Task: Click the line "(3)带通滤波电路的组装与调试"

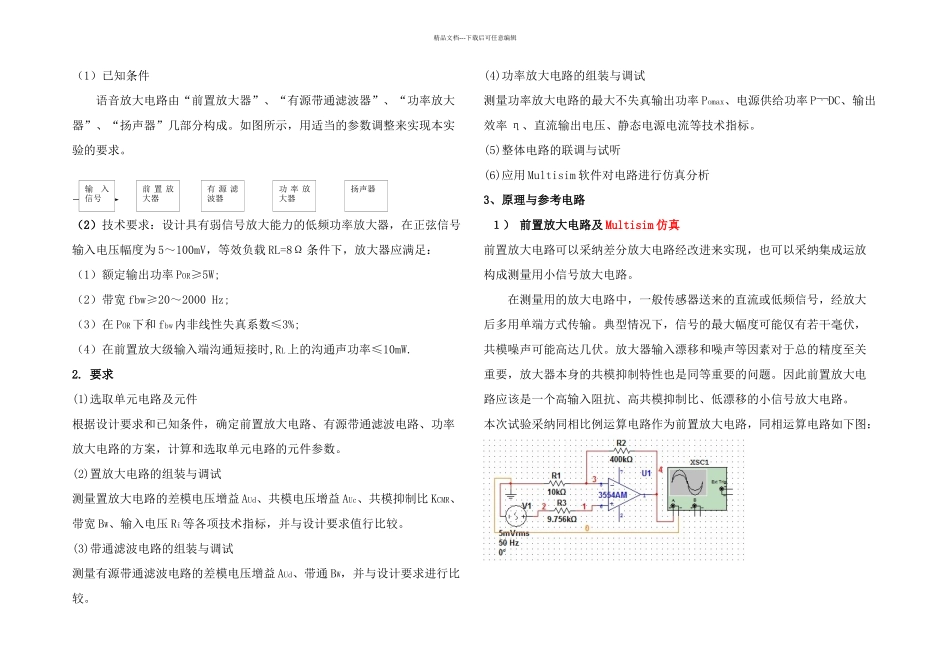Action: 153,548
